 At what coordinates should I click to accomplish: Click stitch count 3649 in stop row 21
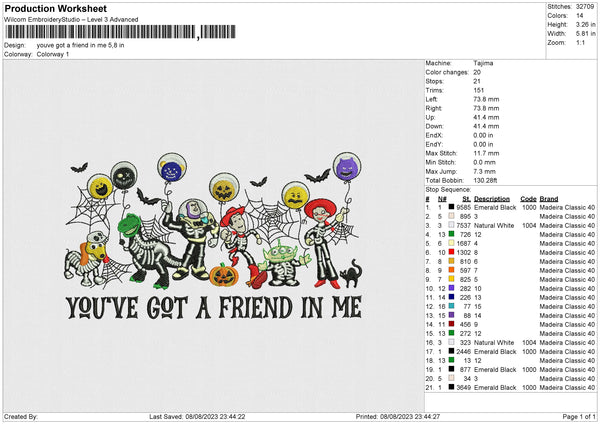463,388
